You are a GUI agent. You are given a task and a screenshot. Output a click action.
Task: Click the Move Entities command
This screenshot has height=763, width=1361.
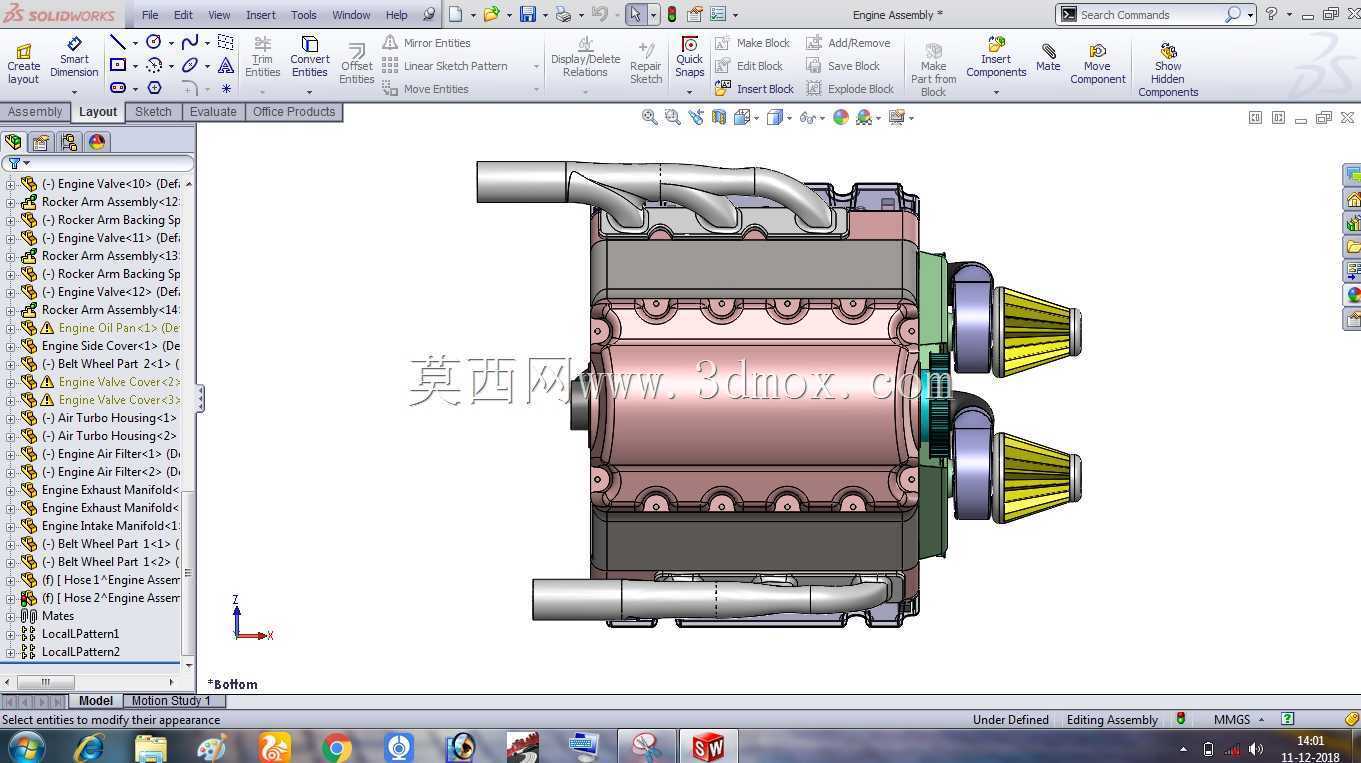pyautogui.click(x=425, y=89)
